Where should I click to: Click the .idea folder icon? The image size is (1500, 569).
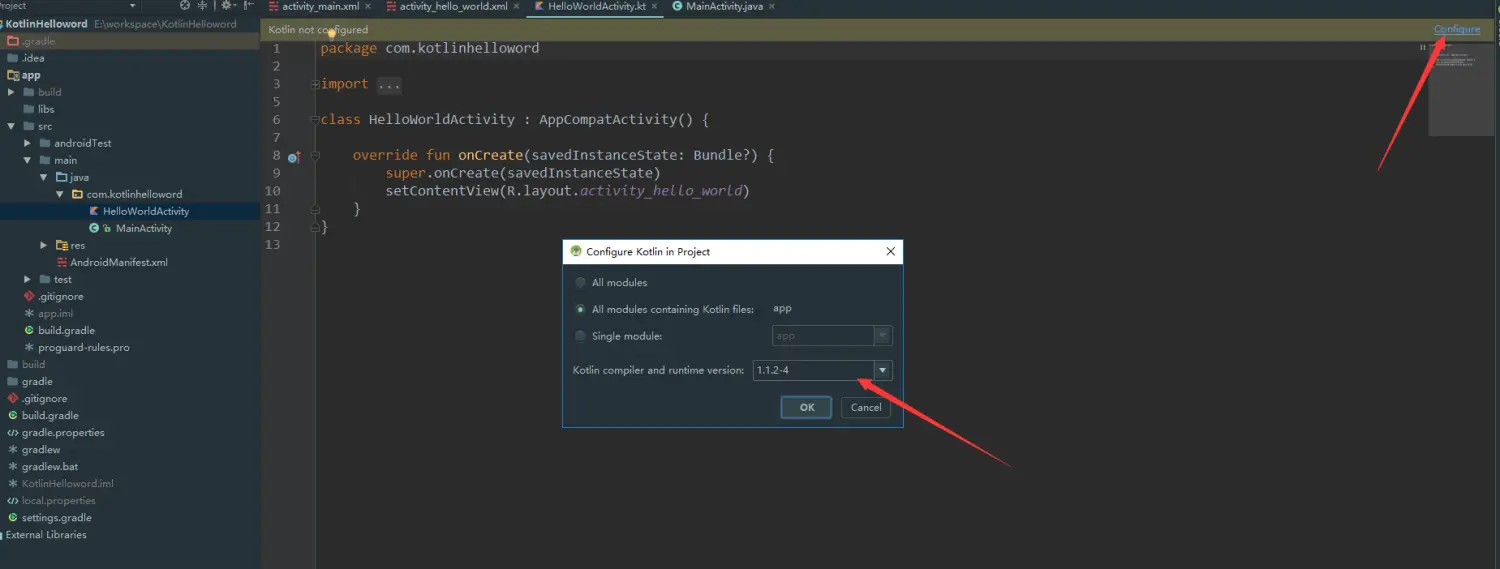point(13,58)
